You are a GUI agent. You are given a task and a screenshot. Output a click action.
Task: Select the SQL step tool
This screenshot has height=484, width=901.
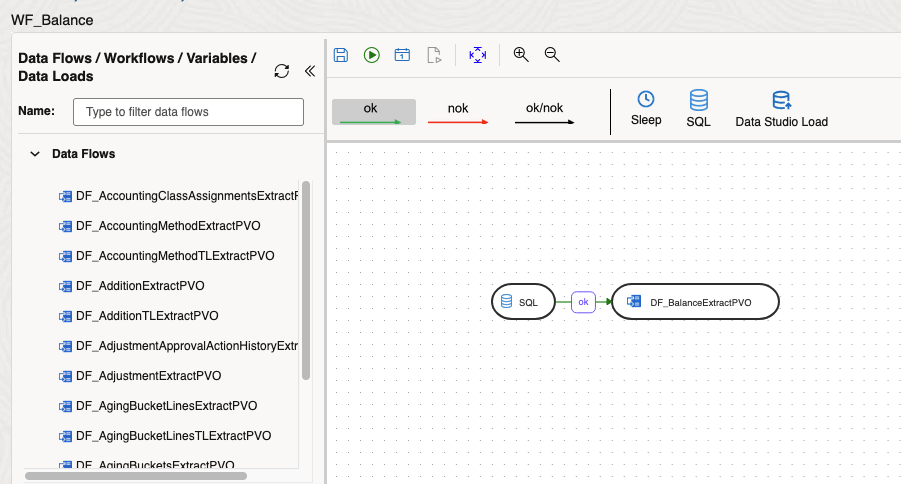click(698, 109)
